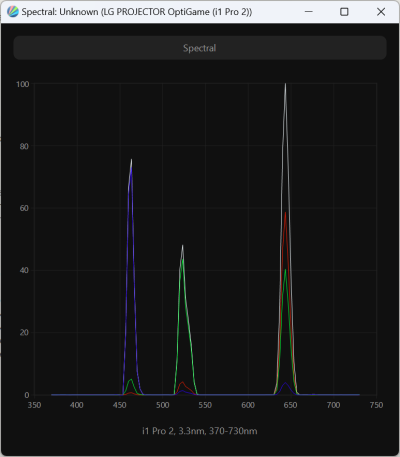400x457 pixels.
Task: Click the 100 label on the vertical axis
Action: tap(23, 84)
